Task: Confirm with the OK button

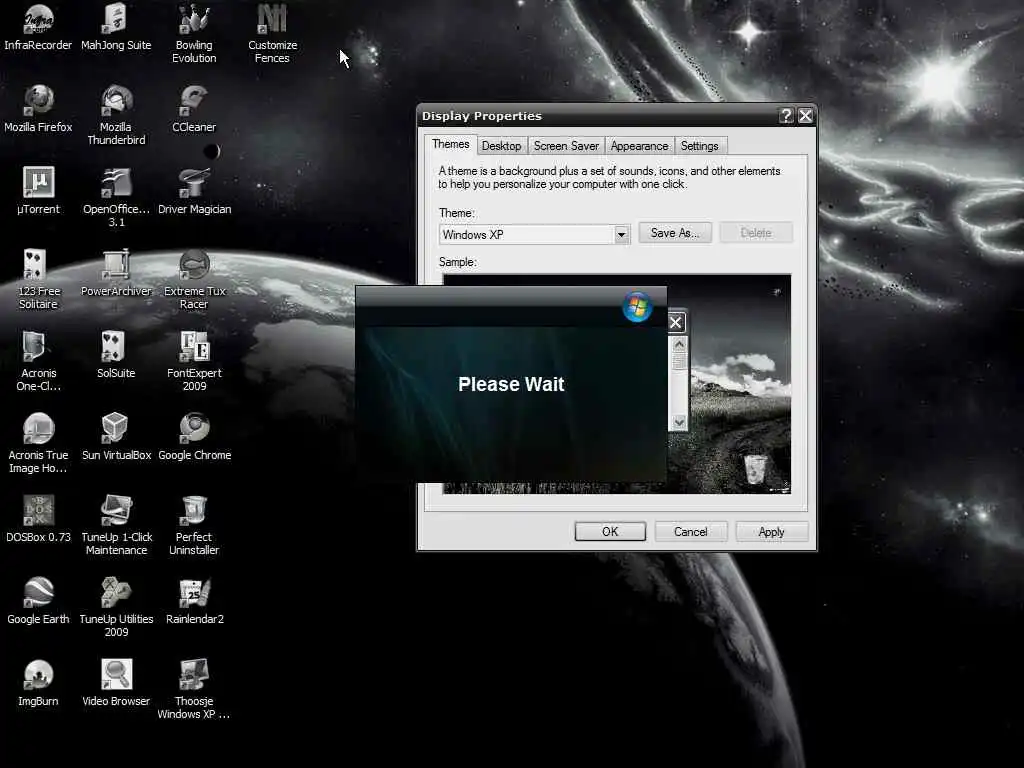Action: (610, 532)
